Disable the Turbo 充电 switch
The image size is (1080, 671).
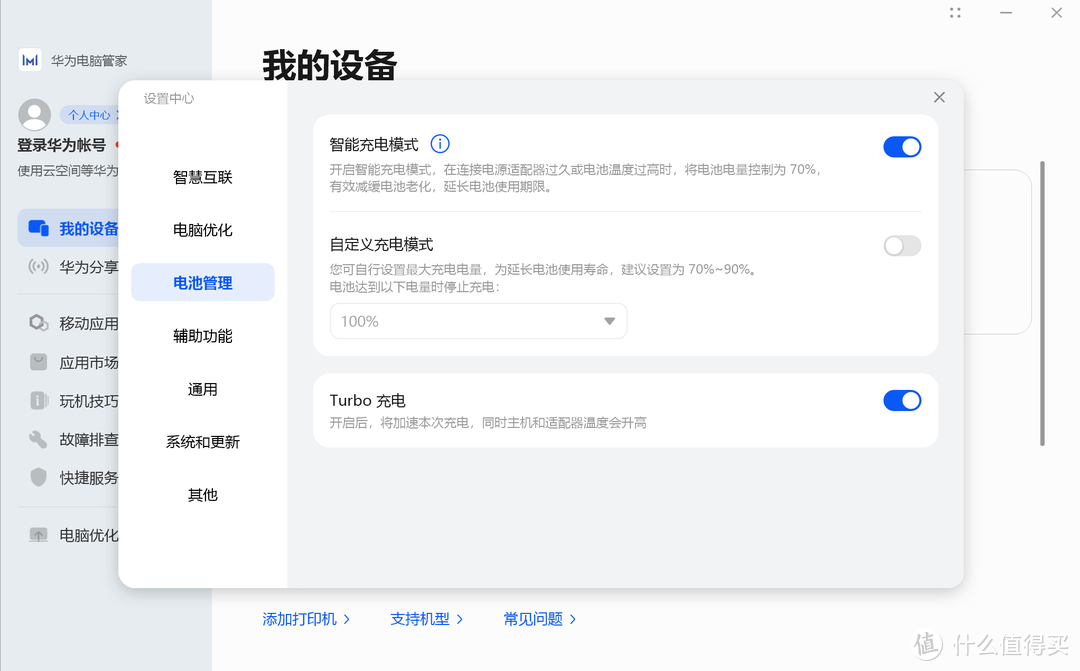(902, 400)
